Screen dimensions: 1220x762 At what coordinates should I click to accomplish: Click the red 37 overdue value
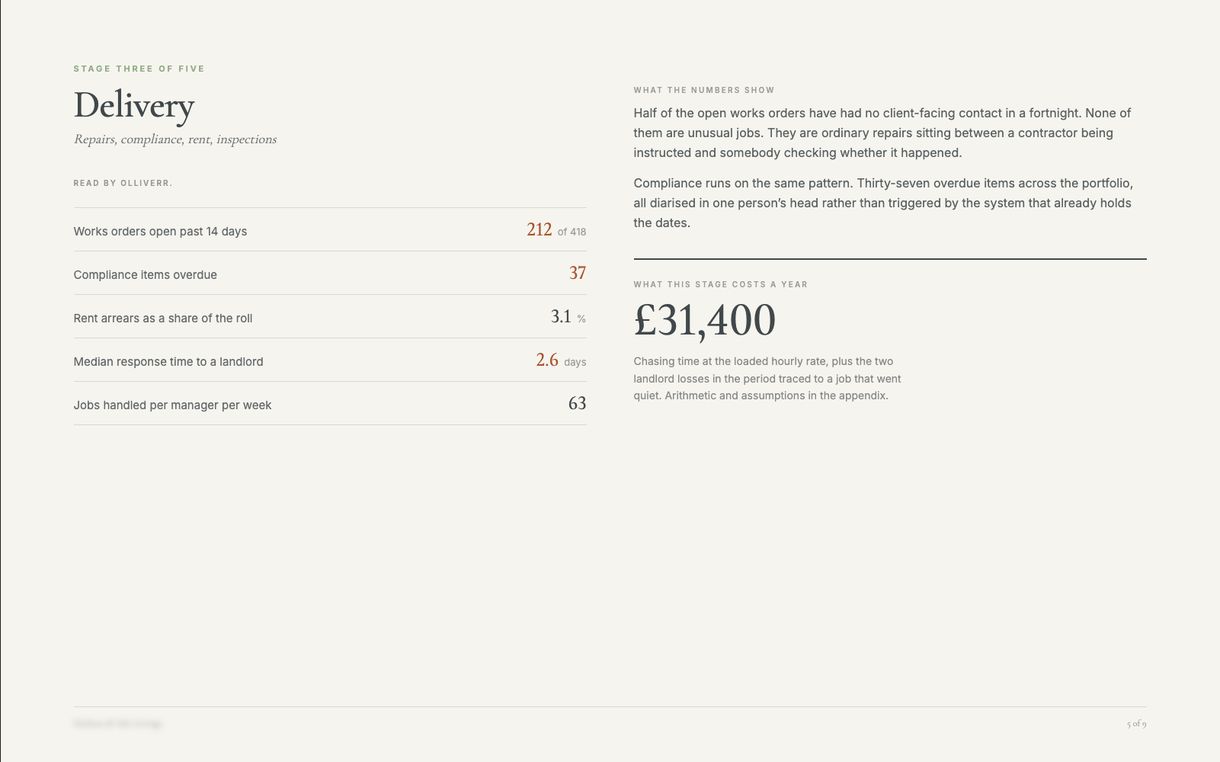coord(578,273)
